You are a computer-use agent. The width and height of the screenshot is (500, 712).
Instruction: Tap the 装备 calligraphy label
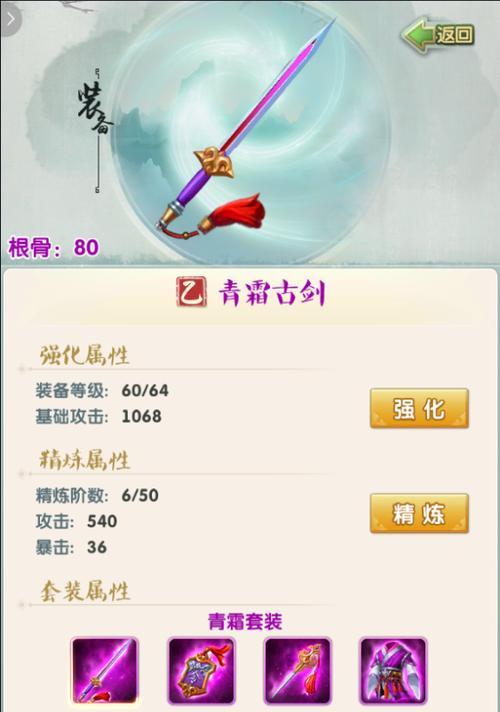pyautogui.click(x=94, y=109)
